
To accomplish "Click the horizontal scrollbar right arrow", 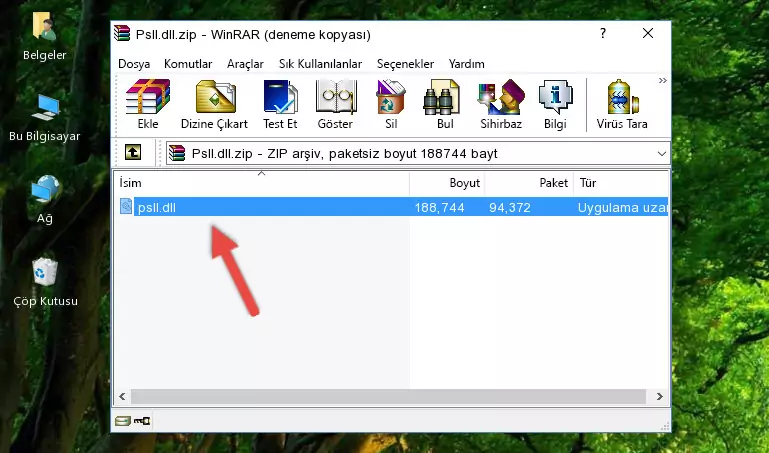I will [660, 396].
